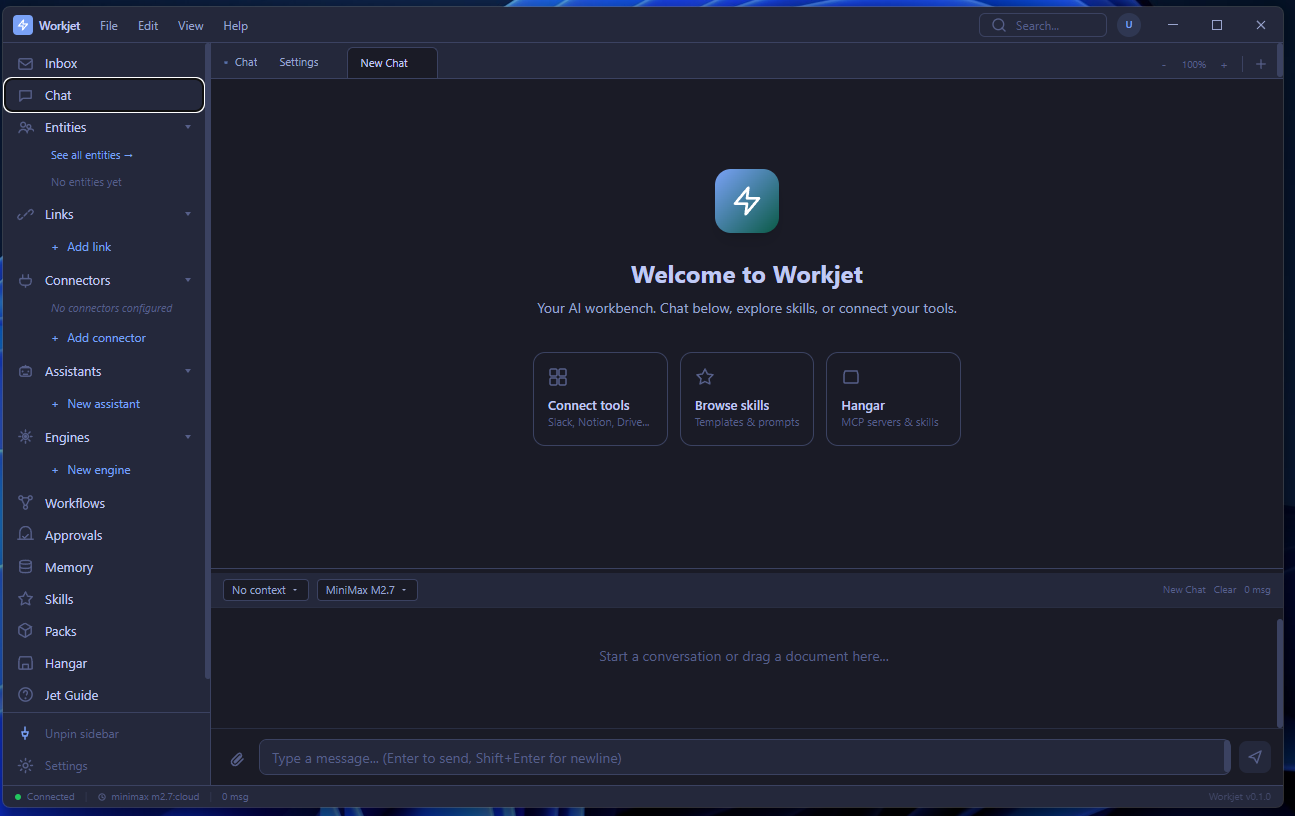Open the MiniMax M2.7 model selector
1295x816 pixels.
[x=367, y=589]
